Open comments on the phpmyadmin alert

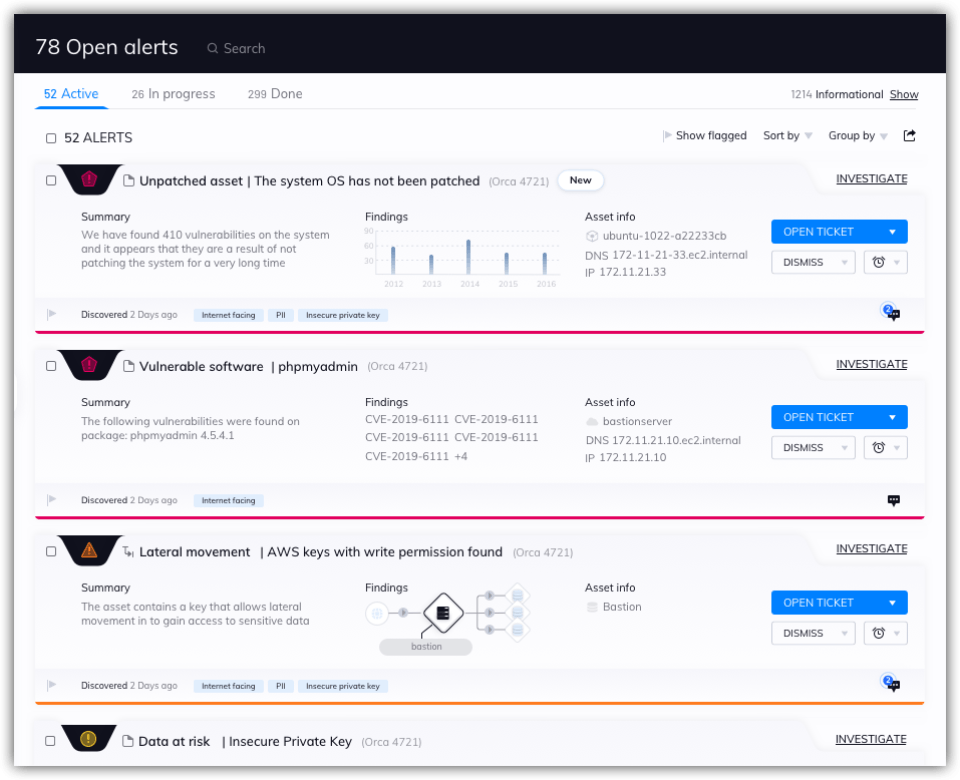[x=893, y=500]
